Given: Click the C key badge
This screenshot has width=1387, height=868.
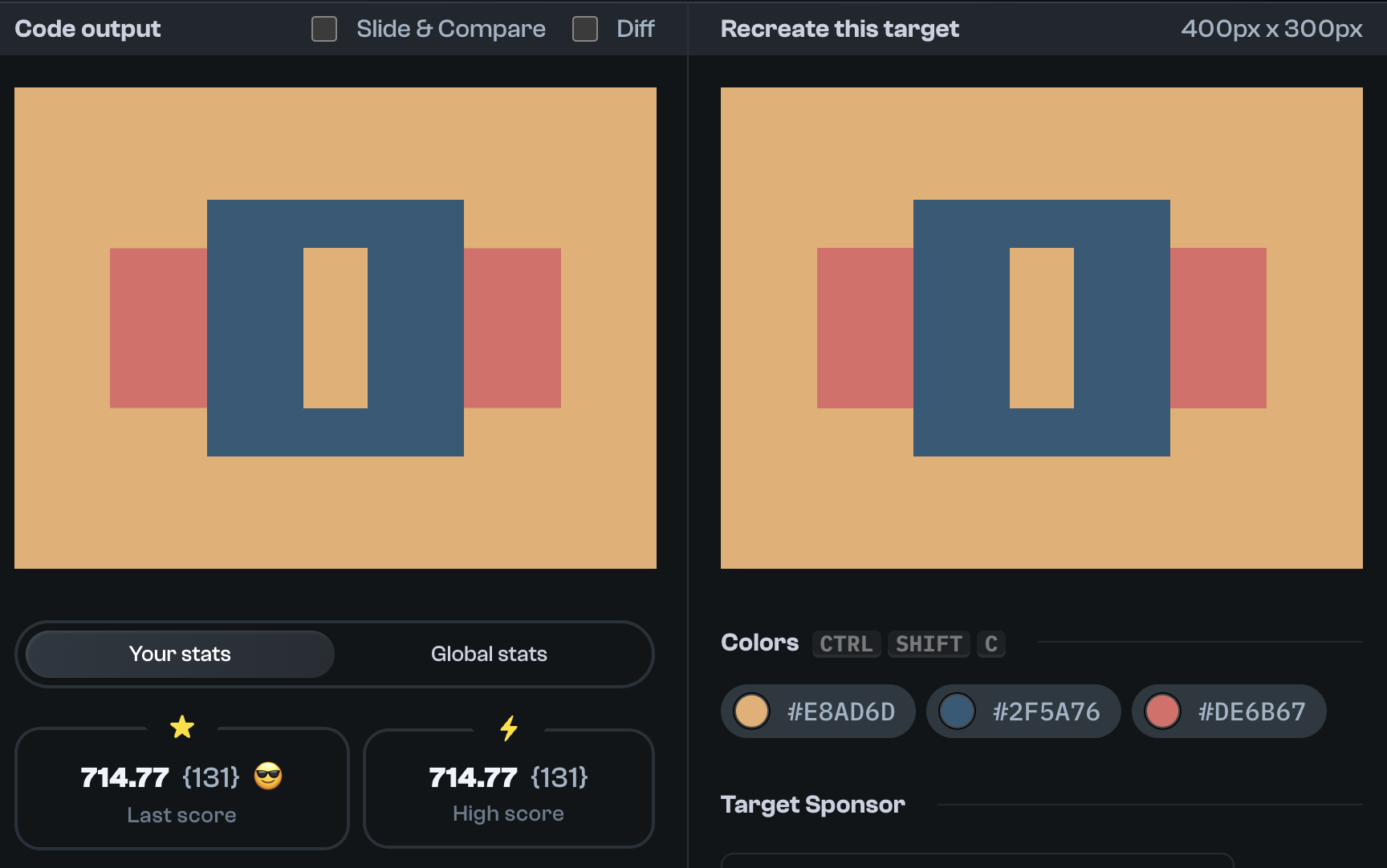Looking at the screenshot, I should click(x=990, y=643).
